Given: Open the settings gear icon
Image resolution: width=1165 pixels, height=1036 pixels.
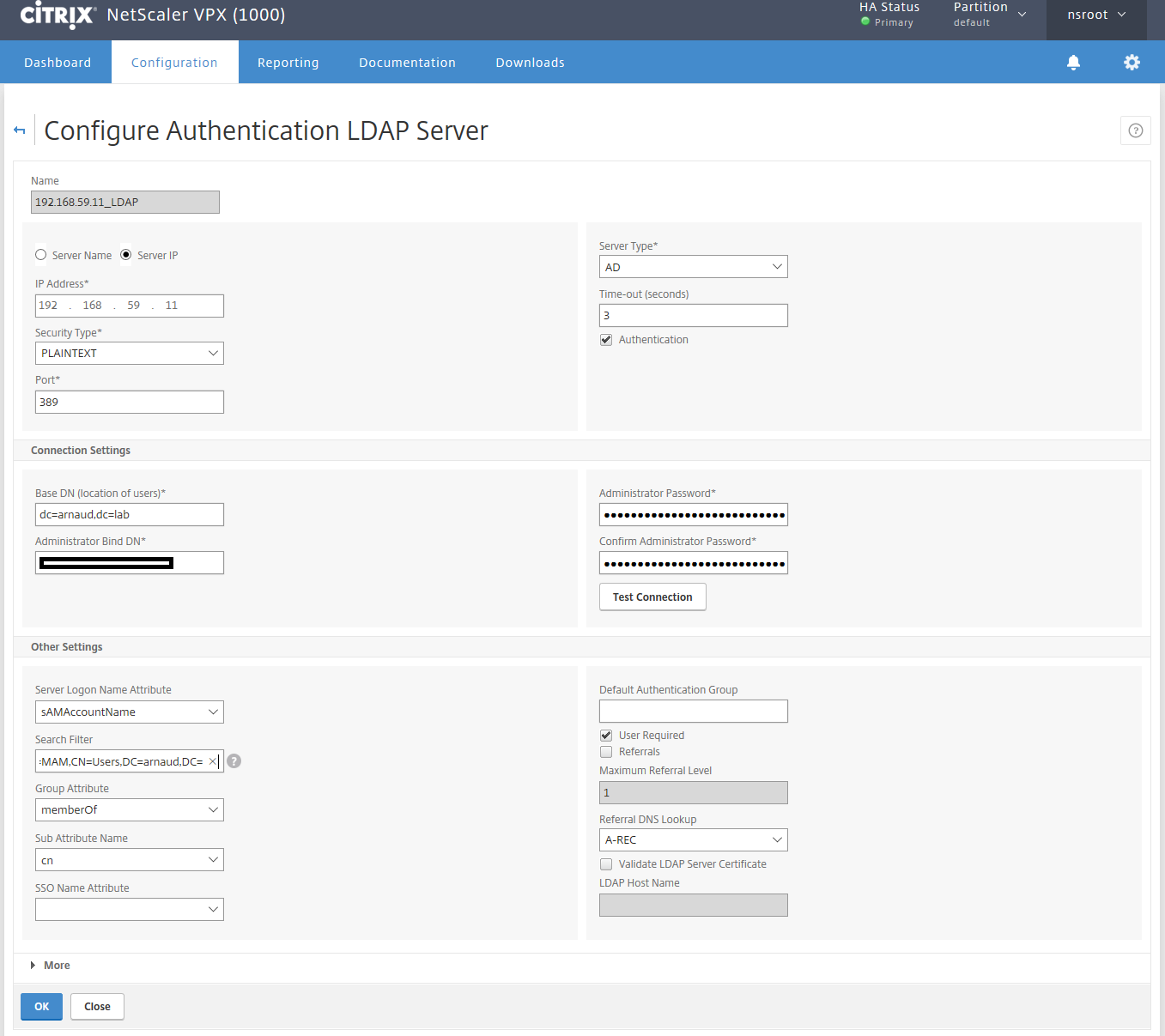Looking at the screenshot, I should [x=1132, y=63].
